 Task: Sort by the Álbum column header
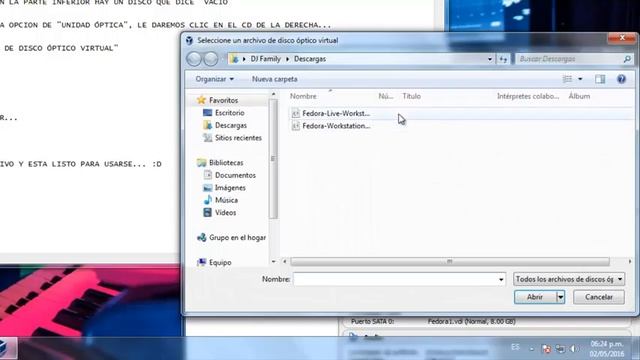579,96
